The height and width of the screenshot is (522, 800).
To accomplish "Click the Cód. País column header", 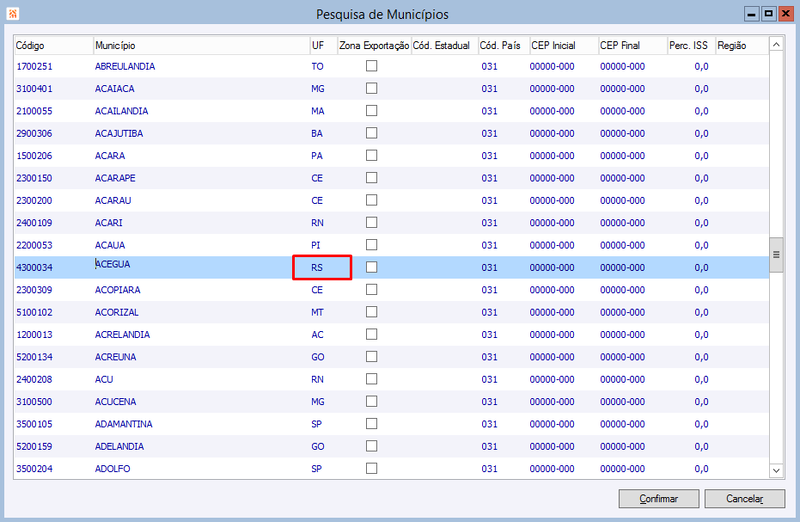I will pyautogui.click(x=504, y=45).
